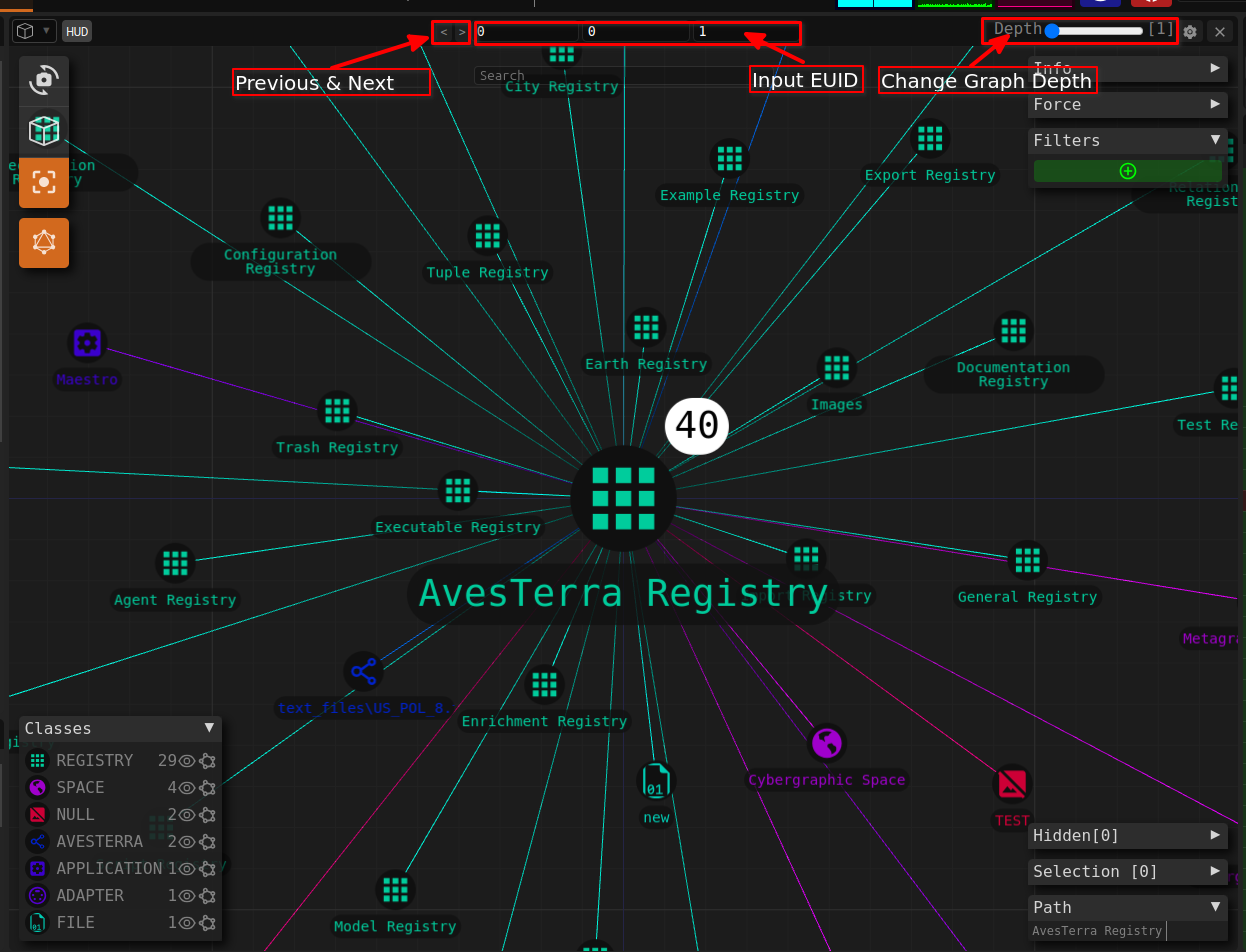Toggle visibility eye for APPLICATION class

[187, 869]
